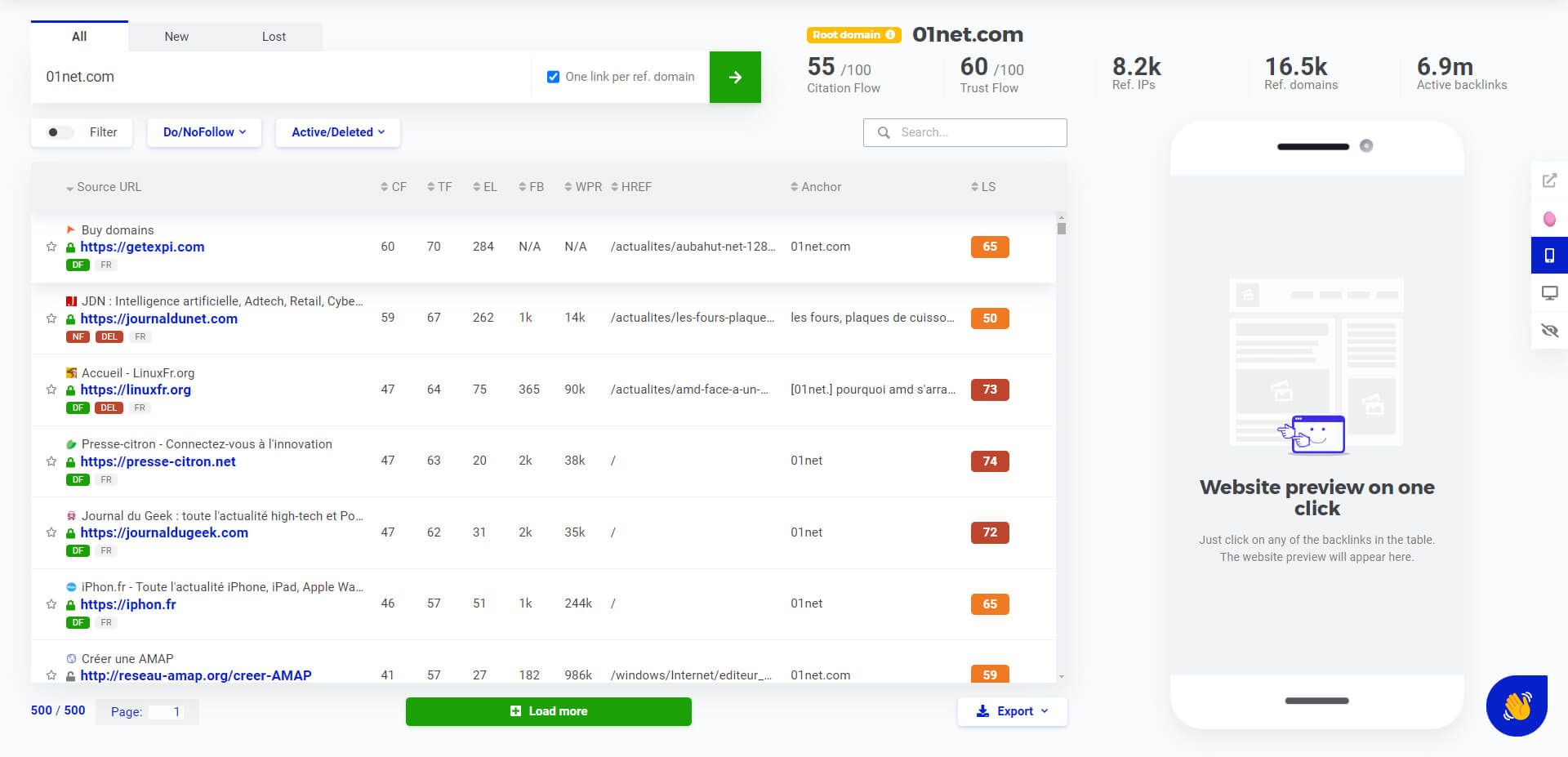
Task: Click the DEL tag under linuxfr.org
Action: [x=109, y=407]
